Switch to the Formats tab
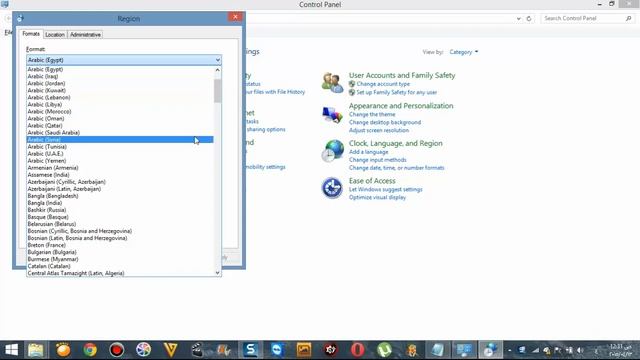This screenshot has width=640, height=360. tap(31, 34)
